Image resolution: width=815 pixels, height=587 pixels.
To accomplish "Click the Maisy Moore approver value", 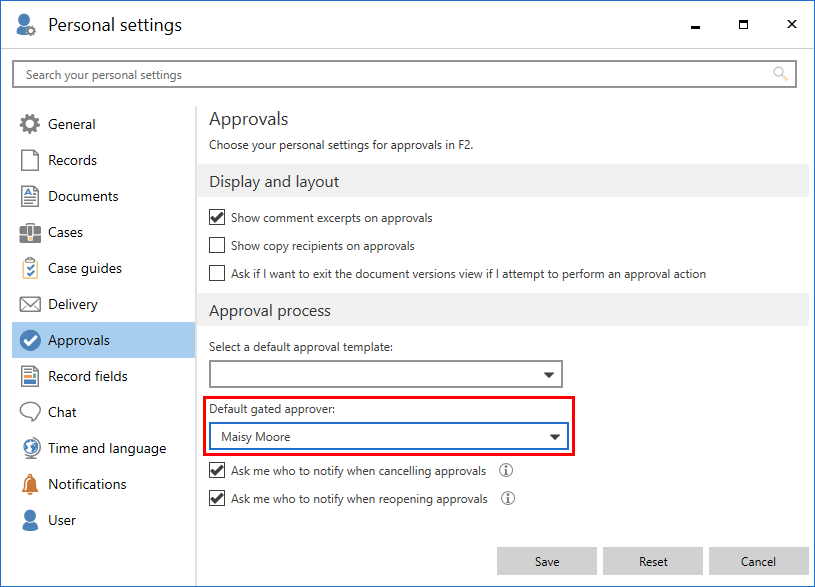I will point(256,437).
